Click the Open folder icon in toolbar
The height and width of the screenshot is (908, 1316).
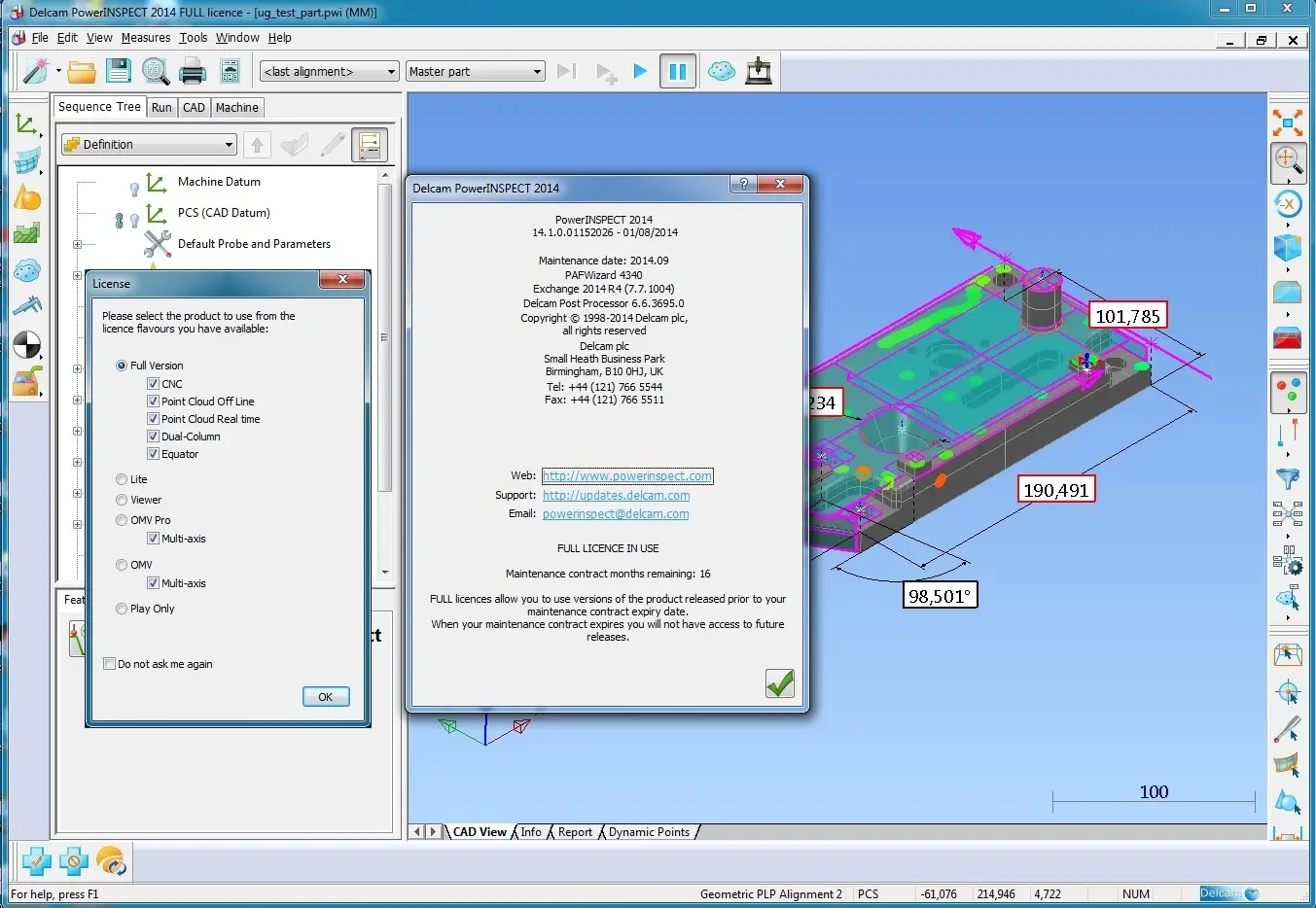tap(82, 71)
